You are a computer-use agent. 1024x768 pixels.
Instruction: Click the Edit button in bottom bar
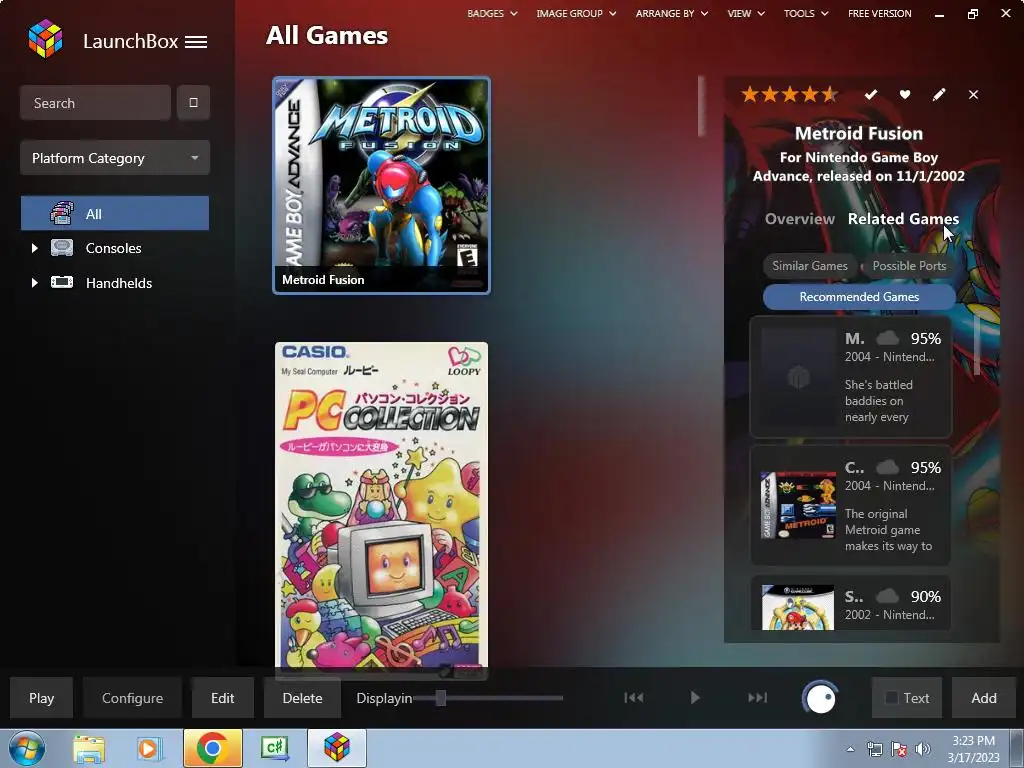click(x=223, y=698)
